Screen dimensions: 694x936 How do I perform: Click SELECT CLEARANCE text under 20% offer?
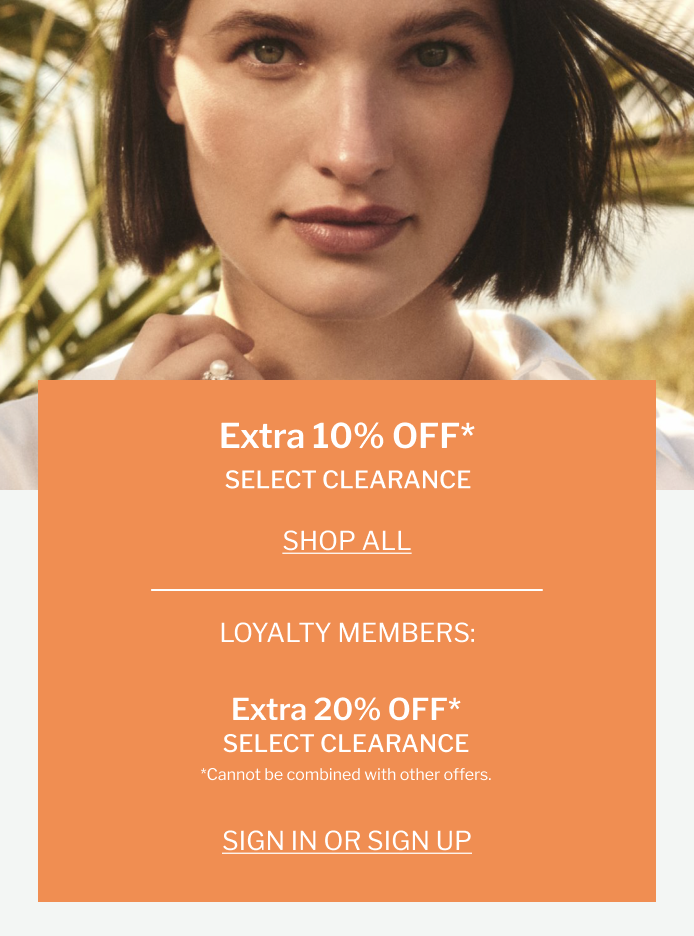(x=346, y=743)
